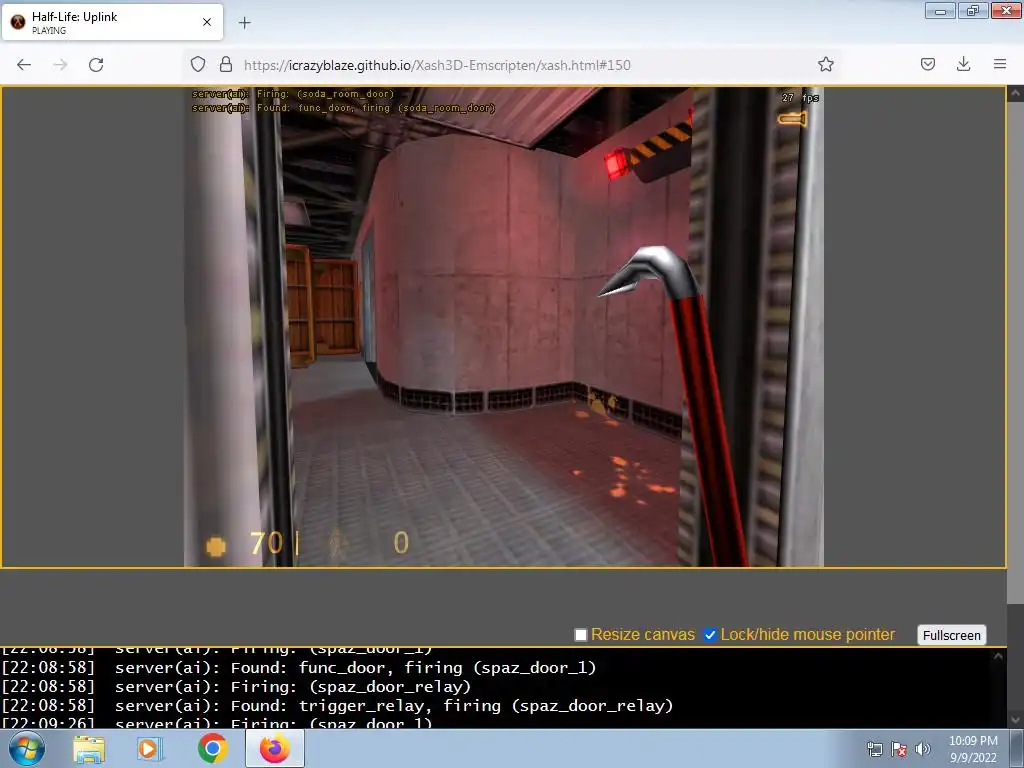Open a new tab with plus button
The image size is (1024, 768).
[x=244, y=23]
